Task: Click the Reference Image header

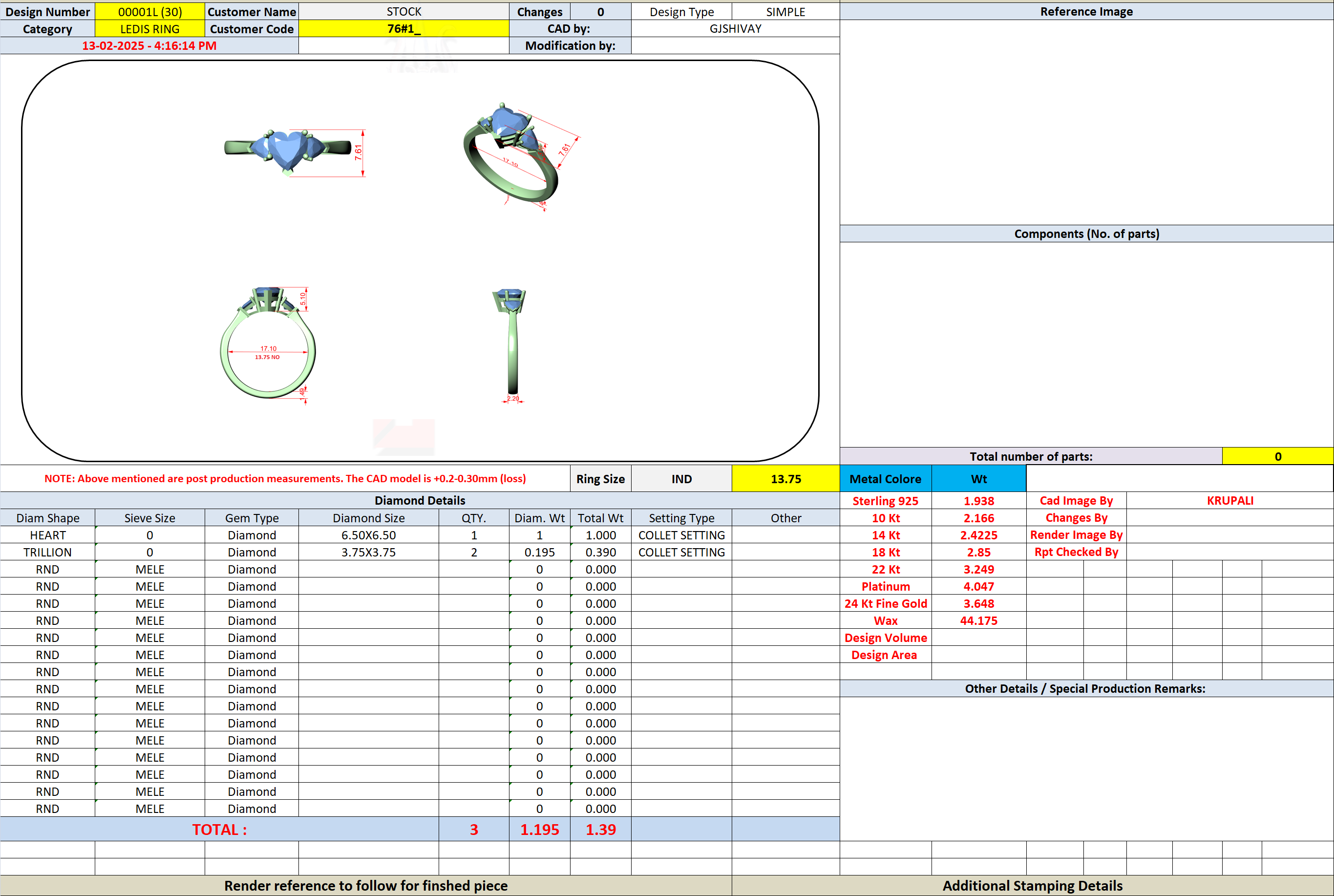Action: (1086, 11)
